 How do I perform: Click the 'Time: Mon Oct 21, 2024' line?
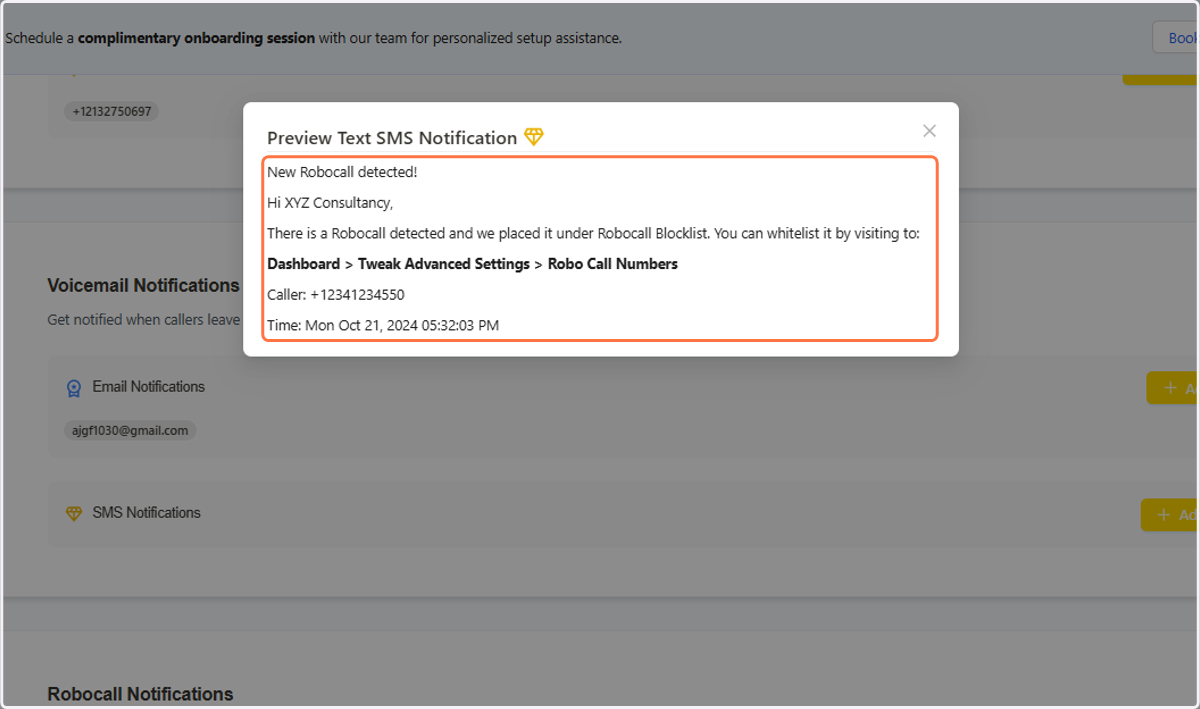pyautogui.click(x=383, y=325)
